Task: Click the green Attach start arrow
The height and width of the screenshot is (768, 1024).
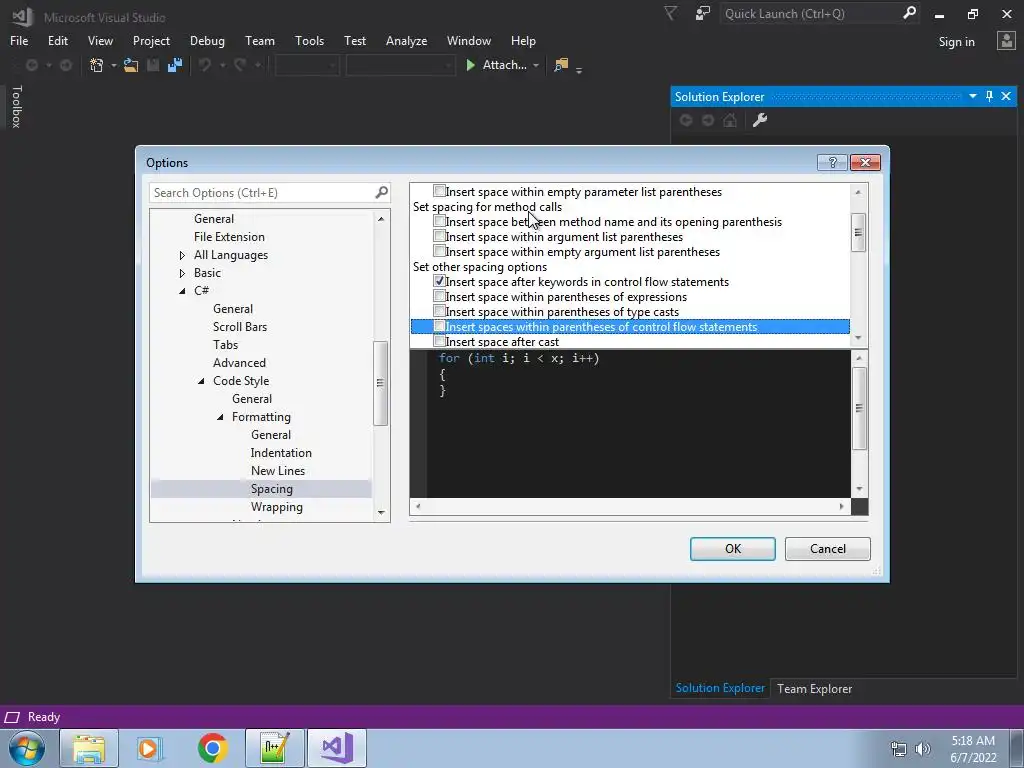Action: tap(470, 65)
